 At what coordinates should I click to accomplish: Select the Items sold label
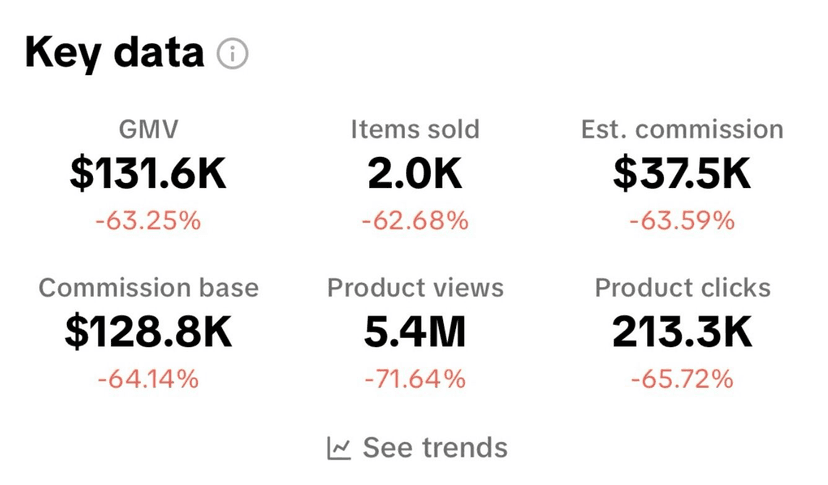pos(415,129)
